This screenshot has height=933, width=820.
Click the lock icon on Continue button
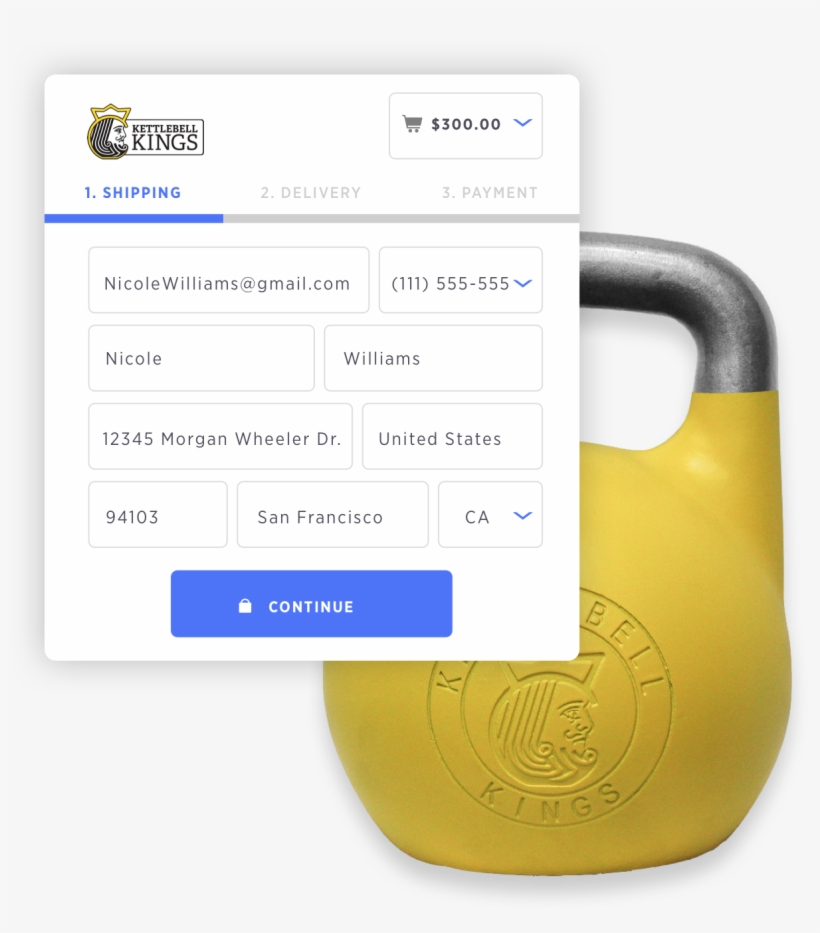tap(245, 606)
